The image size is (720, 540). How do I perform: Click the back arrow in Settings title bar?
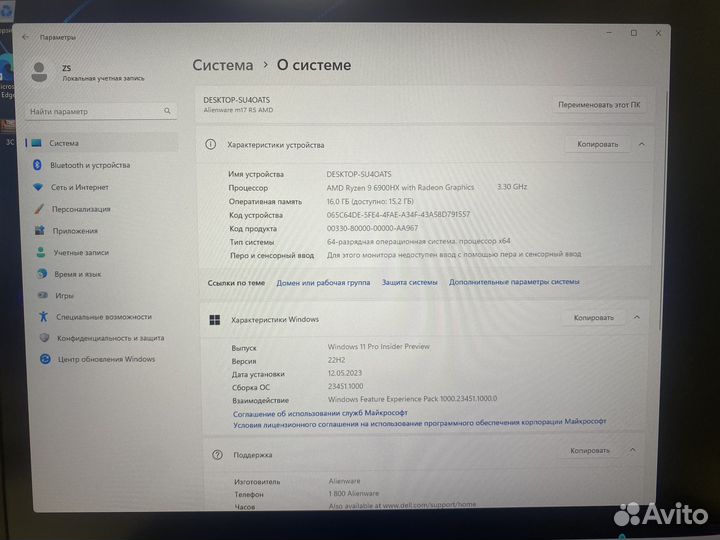25,37
